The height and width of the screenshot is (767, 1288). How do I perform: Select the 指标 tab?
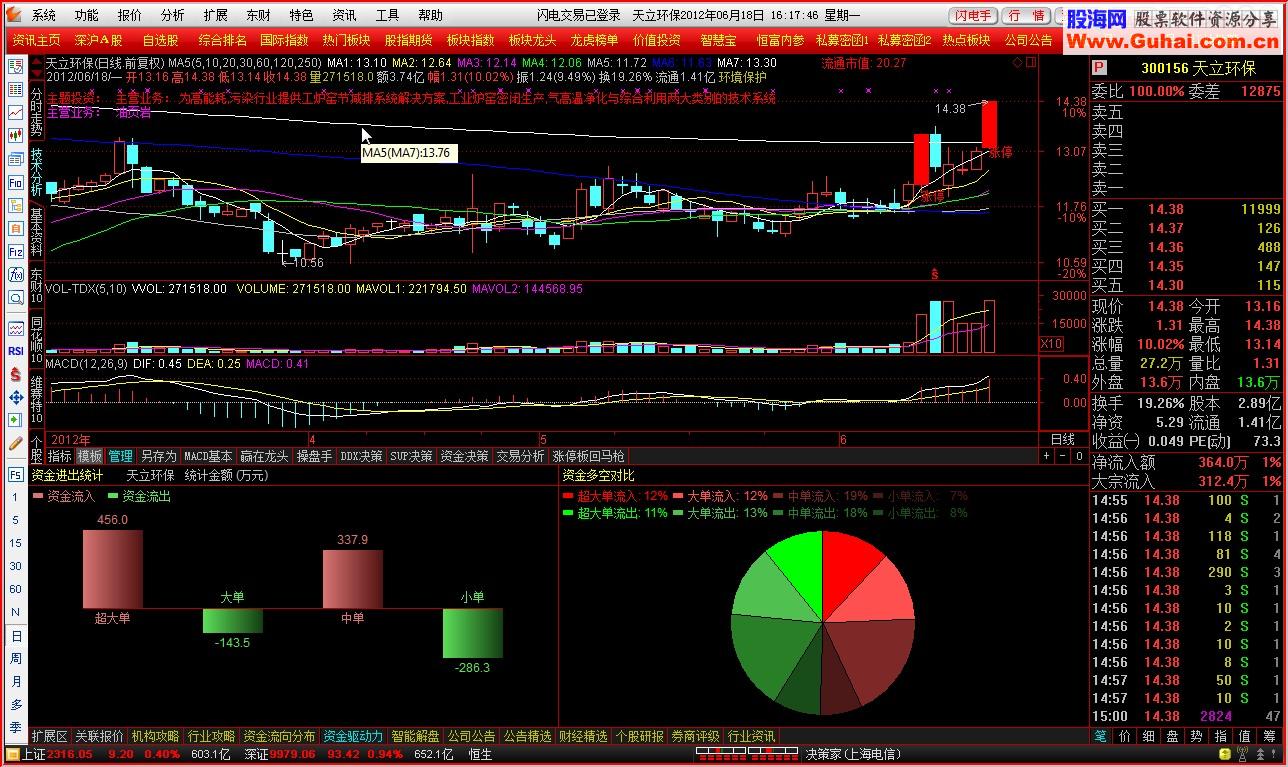60,456
